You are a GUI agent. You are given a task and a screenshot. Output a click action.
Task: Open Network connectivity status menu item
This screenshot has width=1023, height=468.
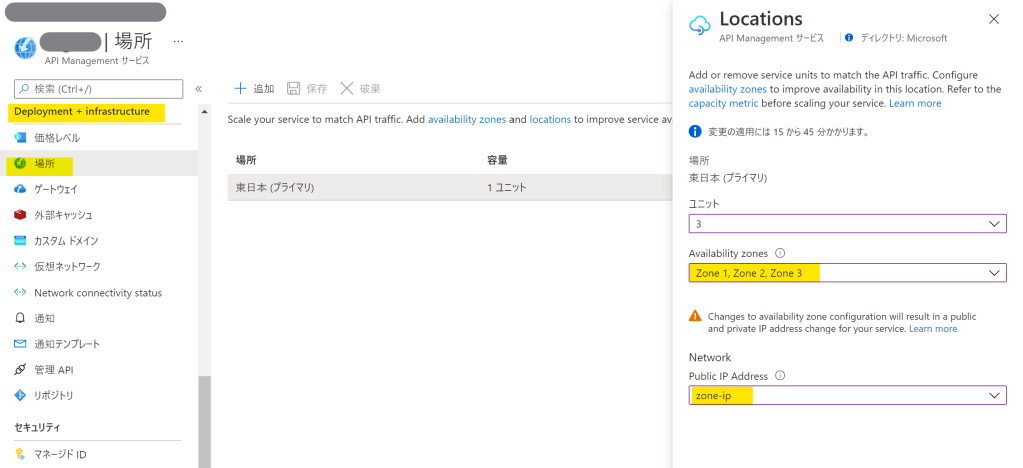pos(97,293)
